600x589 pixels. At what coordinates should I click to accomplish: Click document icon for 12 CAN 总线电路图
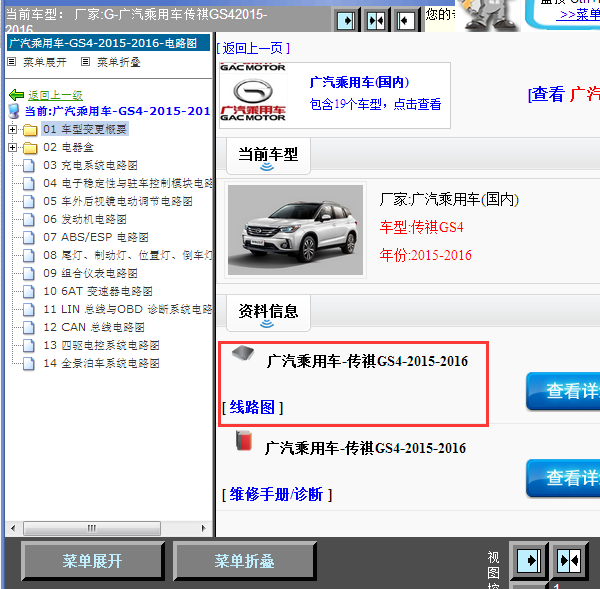[28, 328]
